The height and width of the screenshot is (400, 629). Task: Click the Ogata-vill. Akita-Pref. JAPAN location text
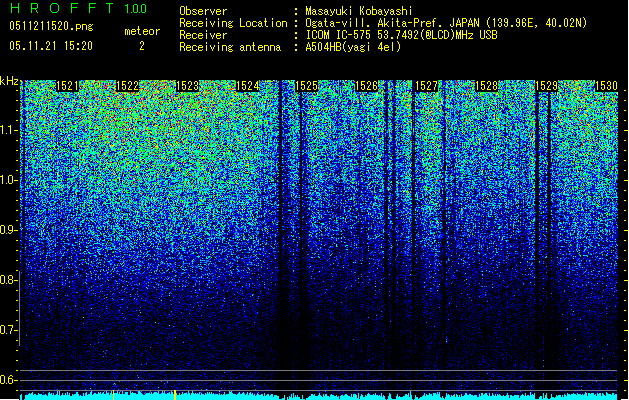tap(446, 23)
